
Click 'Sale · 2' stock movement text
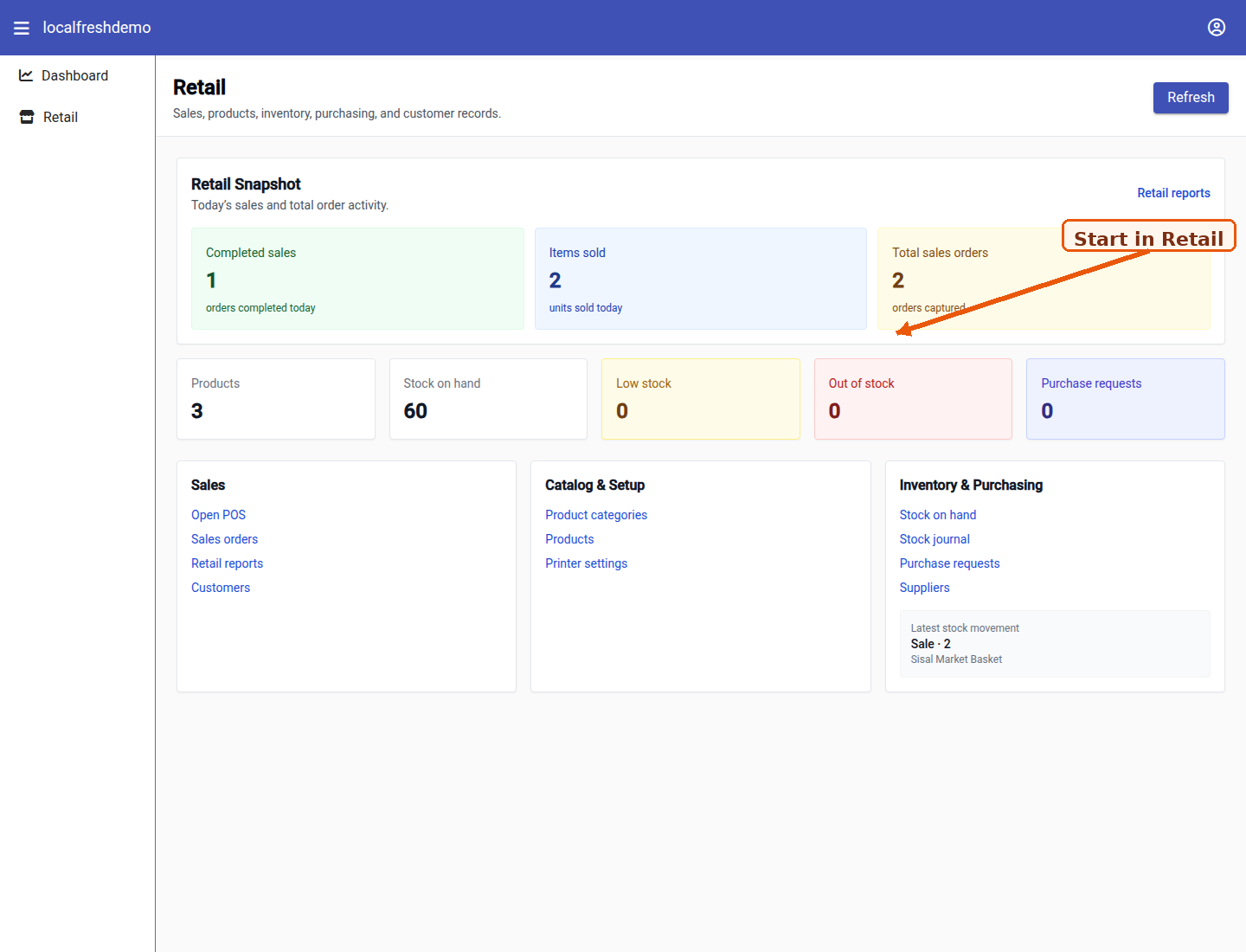click(x=931, y=644)
